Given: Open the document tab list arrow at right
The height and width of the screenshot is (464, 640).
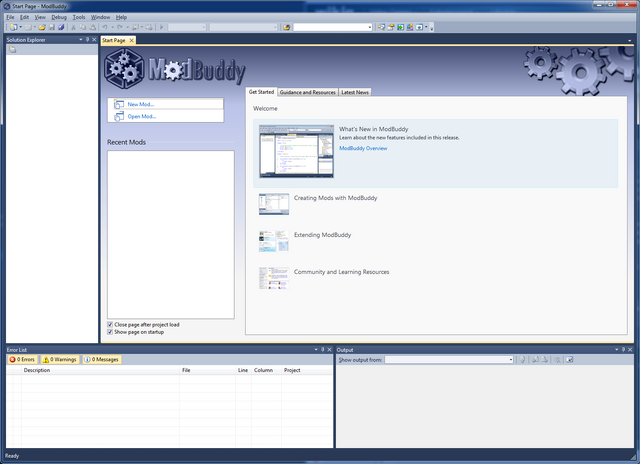Looking at the screenshot, I should pyautogui.click(x=629, y=41).
